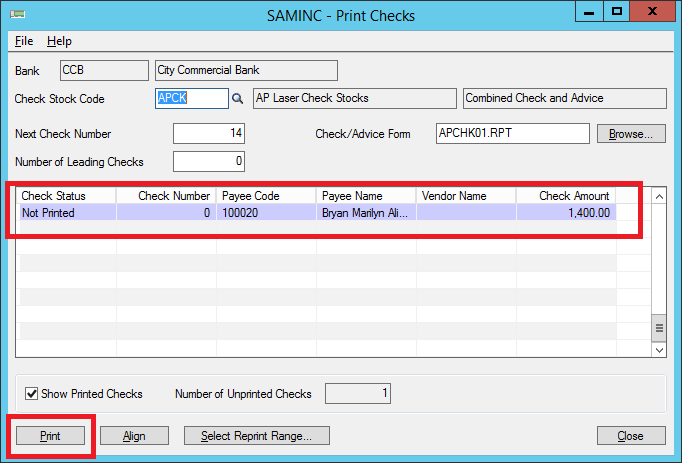Click the City Commercial Bank field
Viewport: 682px width, 463px height.
(246, 70)
